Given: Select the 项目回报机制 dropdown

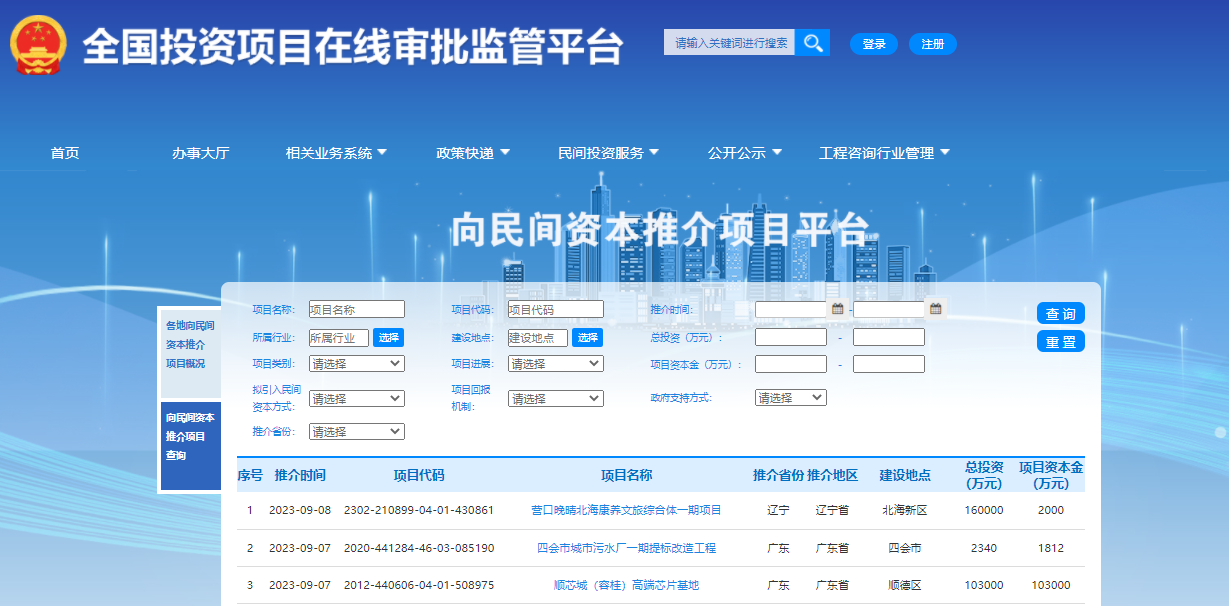Looking at the screenshot, I should point(555,399).
